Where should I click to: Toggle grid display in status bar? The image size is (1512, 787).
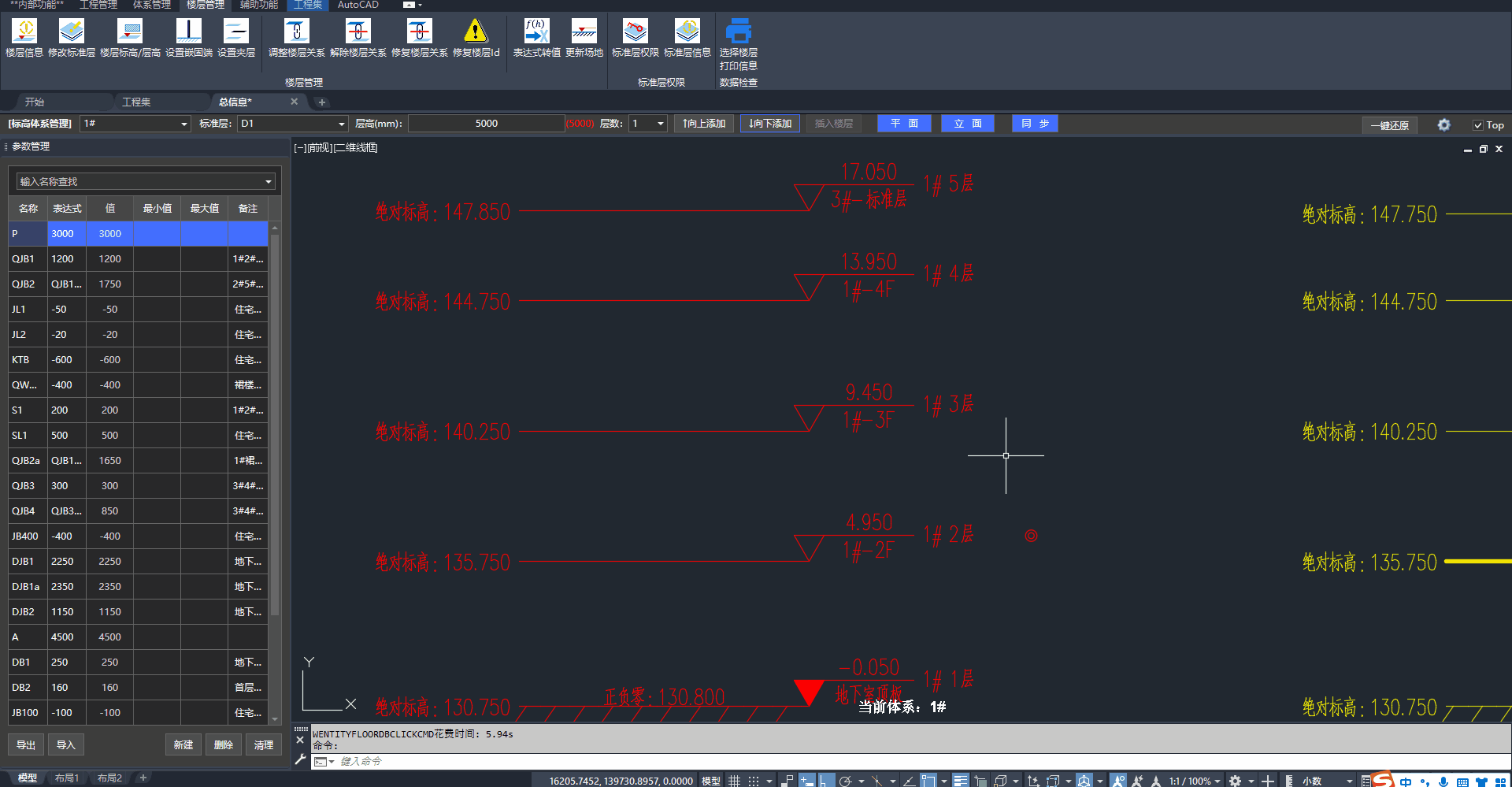click(734, 781)
